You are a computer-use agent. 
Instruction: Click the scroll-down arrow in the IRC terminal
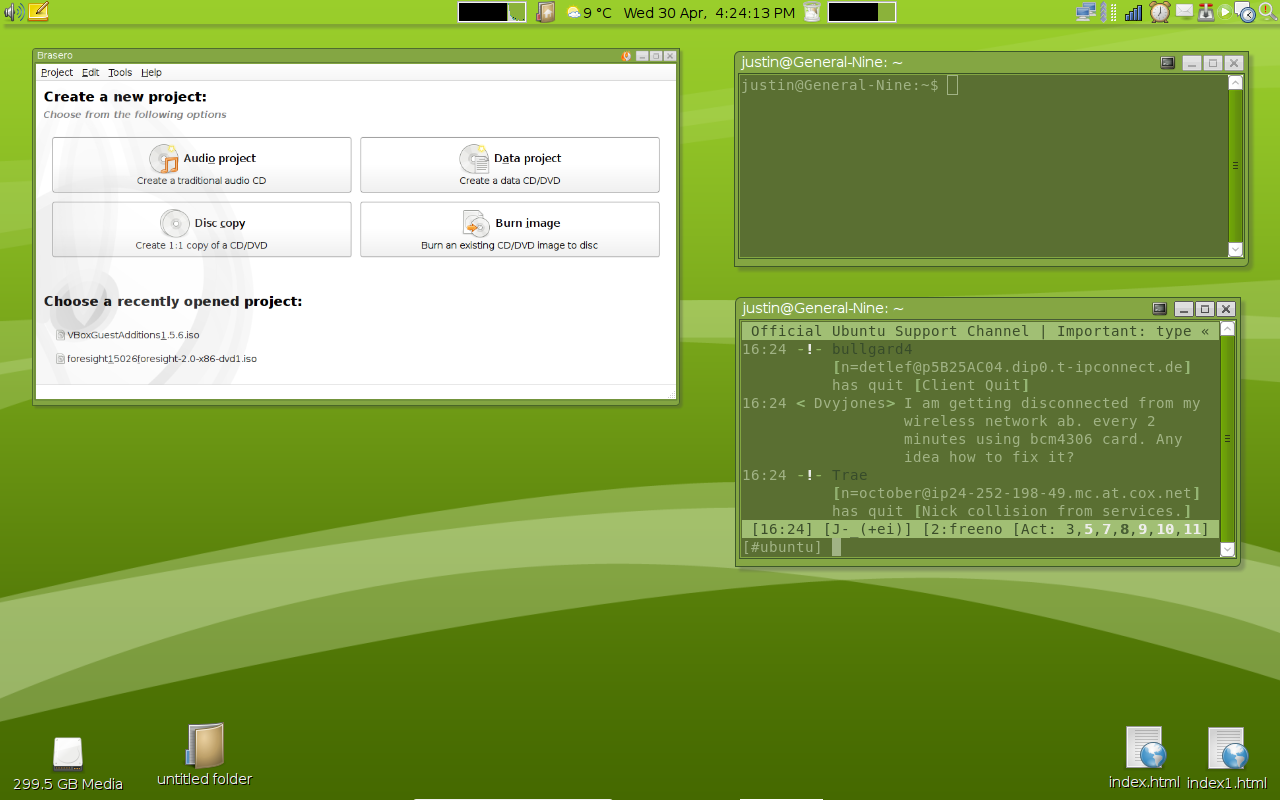click(x=1228, y=549)
